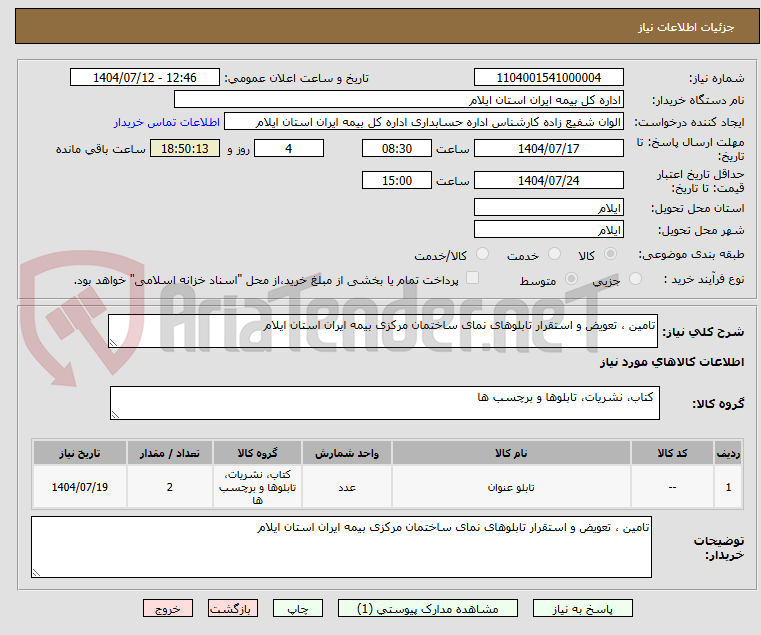
Task: Click the گروه کالا text area
Action: [x=382, y=403]
